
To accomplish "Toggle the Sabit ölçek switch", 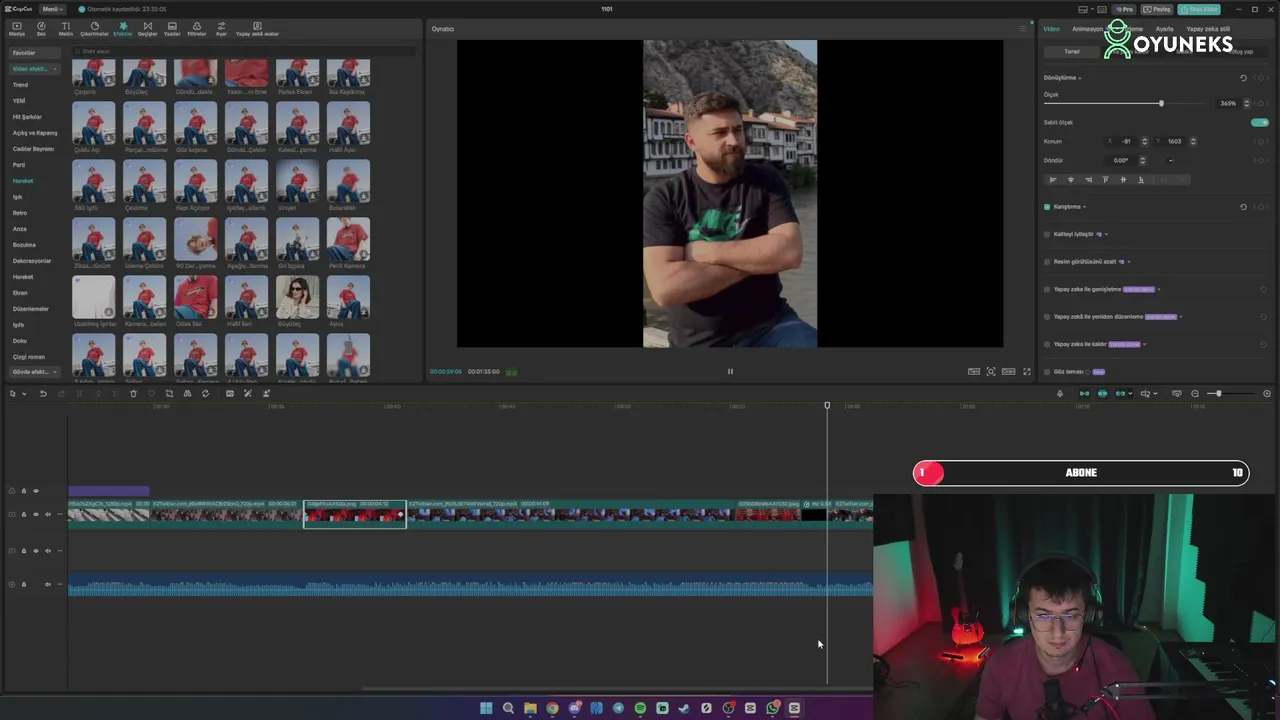I will tap(1259, 122).
